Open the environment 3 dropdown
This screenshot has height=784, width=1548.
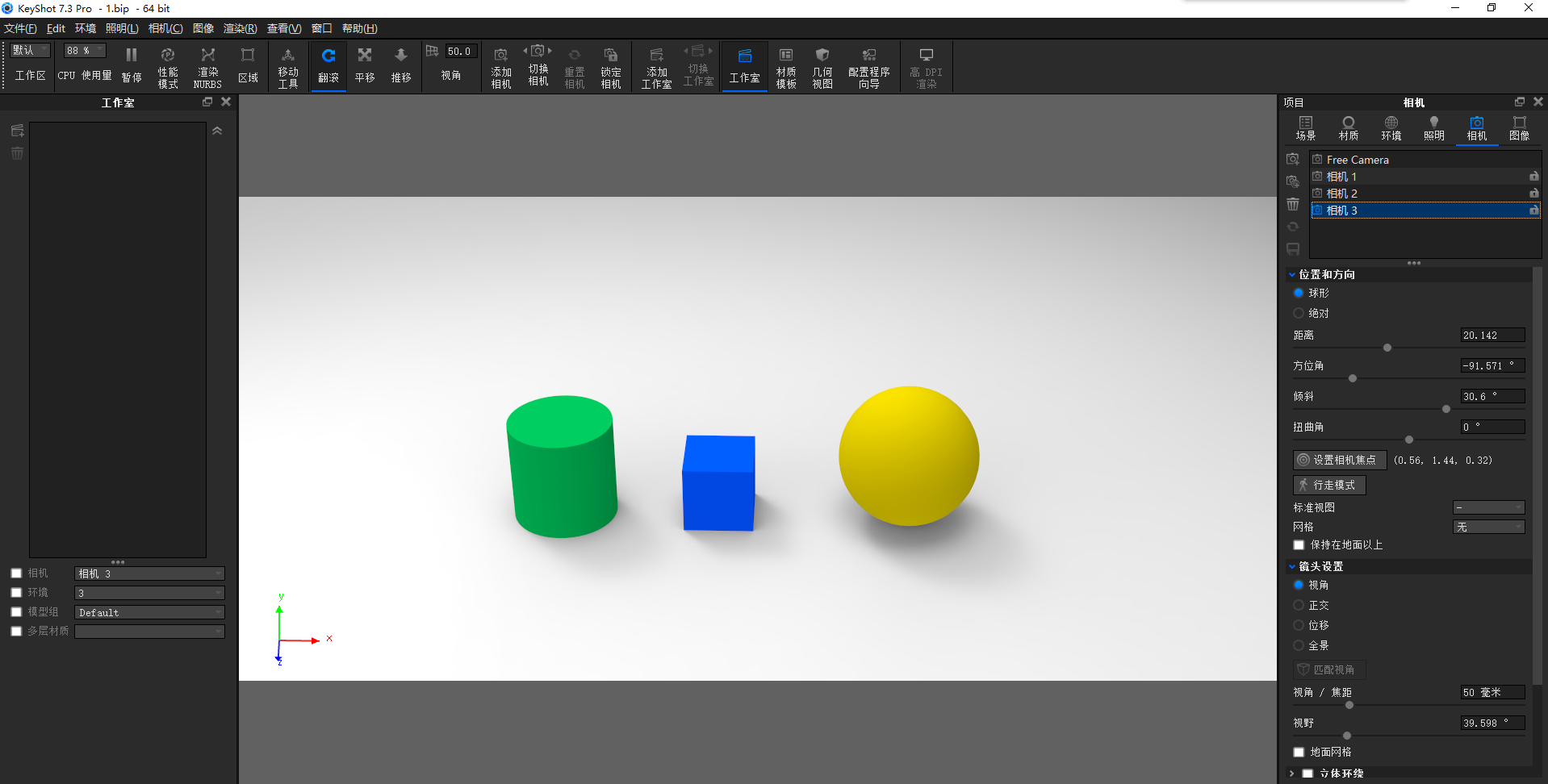coord(149,593)
